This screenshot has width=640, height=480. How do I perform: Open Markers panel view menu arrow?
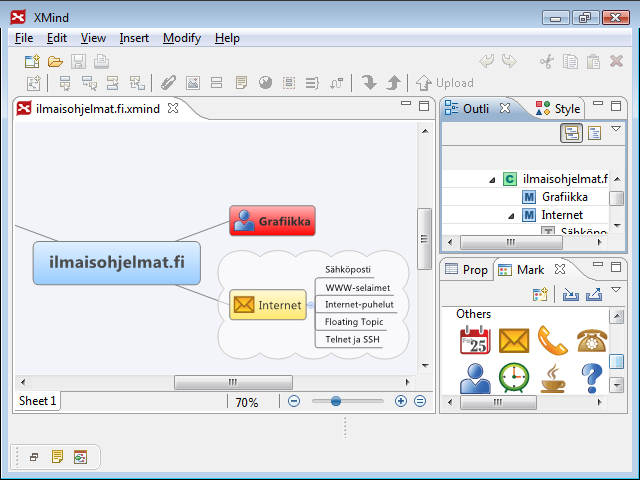coord(616,290)
